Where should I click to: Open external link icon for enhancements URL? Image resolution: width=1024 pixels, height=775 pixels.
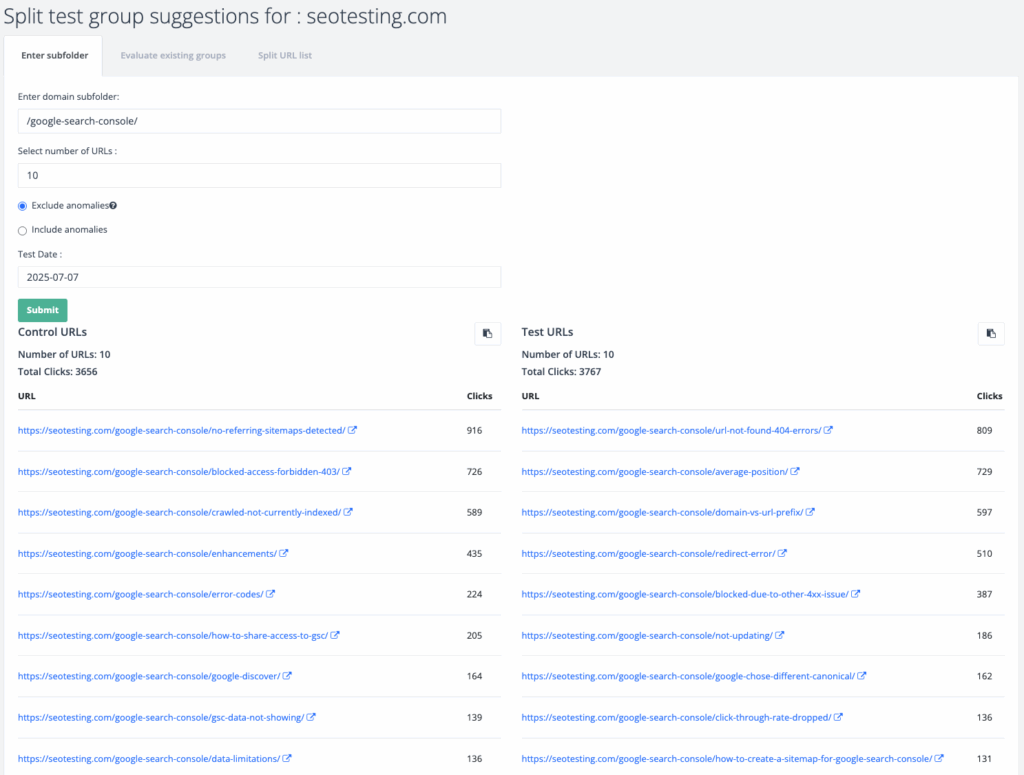[283, 553]
